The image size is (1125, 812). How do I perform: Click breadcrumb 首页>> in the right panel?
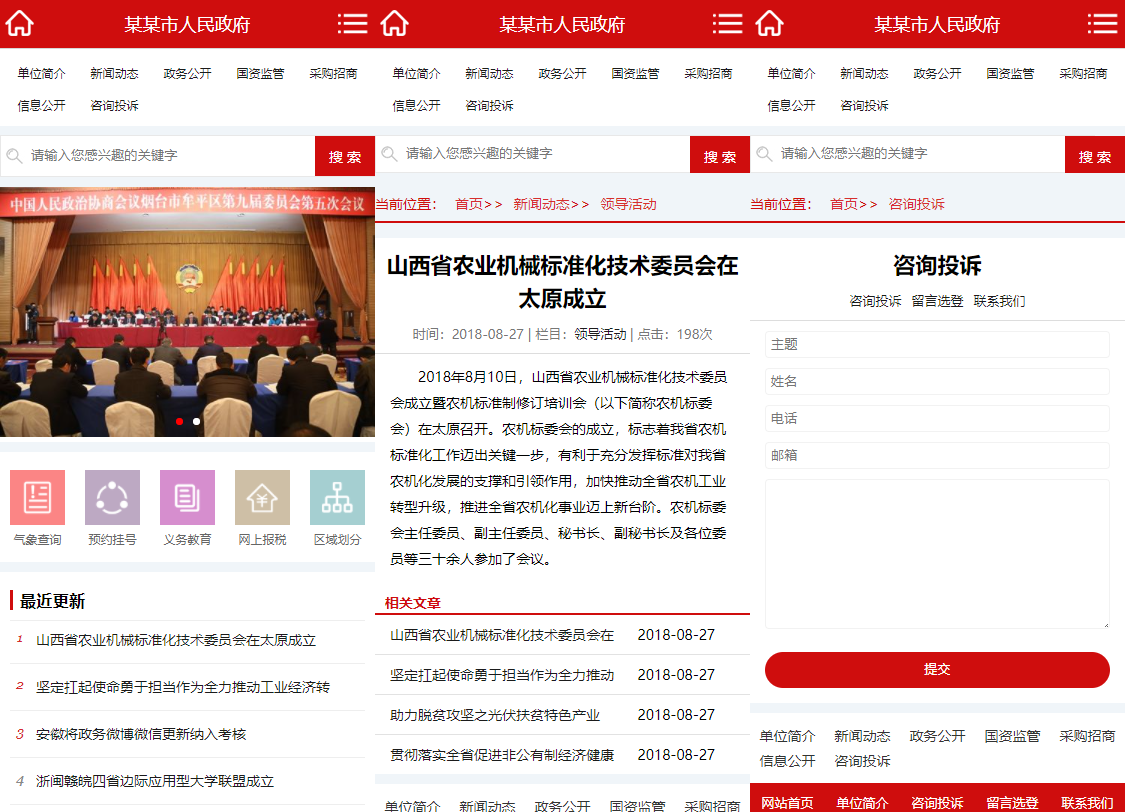[854, 204]
